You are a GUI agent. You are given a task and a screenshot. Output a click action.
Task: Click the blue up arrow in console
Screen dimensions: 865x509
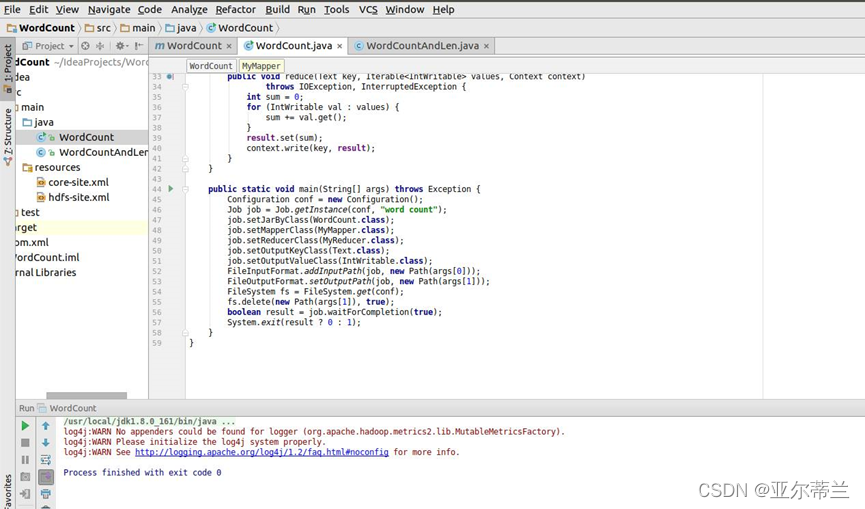point(46,426)
